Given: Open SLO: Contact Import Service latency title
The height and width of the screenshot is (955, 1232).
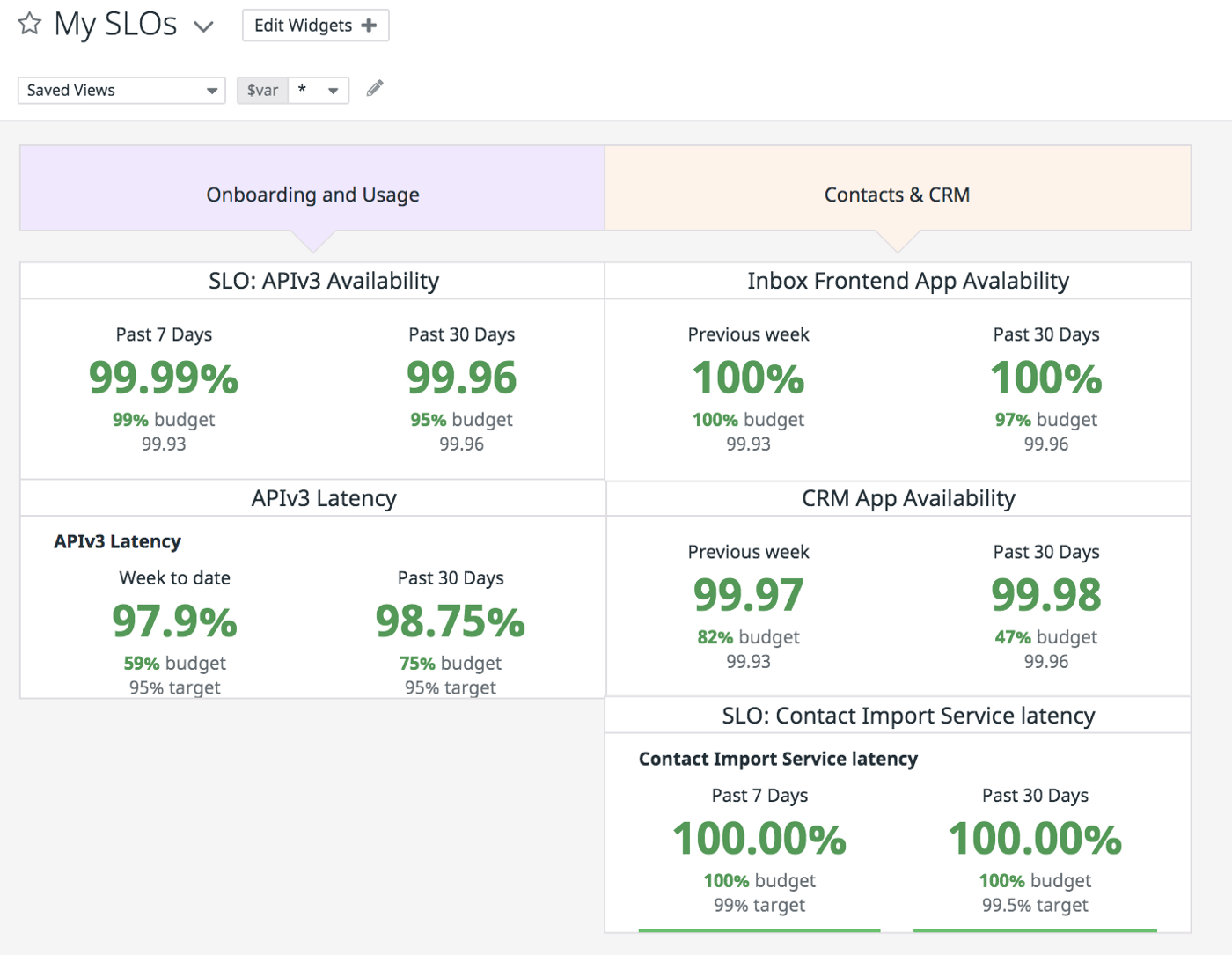Looking at the screenshot, I should coord(907,716).
